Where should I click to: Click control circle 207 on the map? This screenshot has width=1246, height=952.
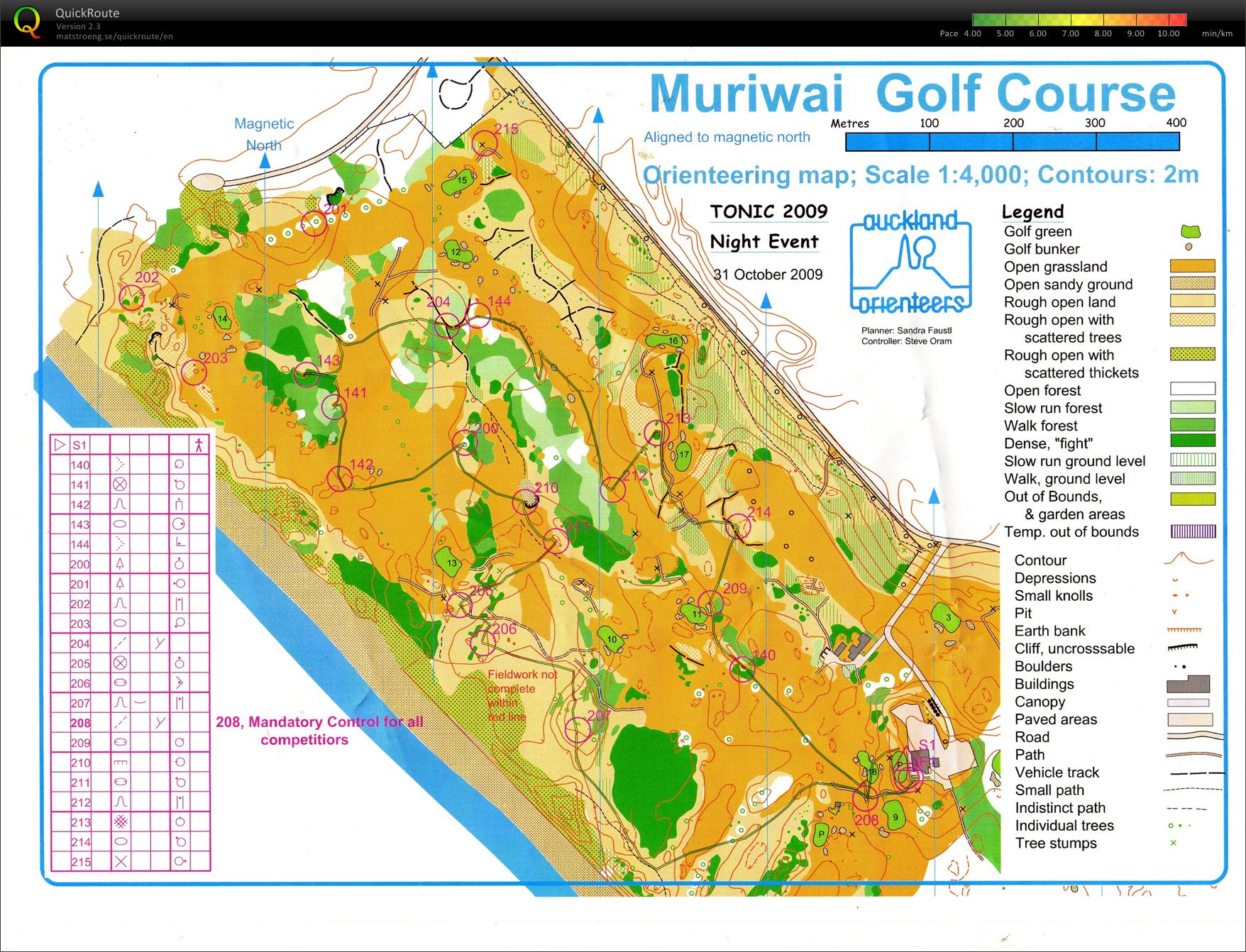pos(578,730)
